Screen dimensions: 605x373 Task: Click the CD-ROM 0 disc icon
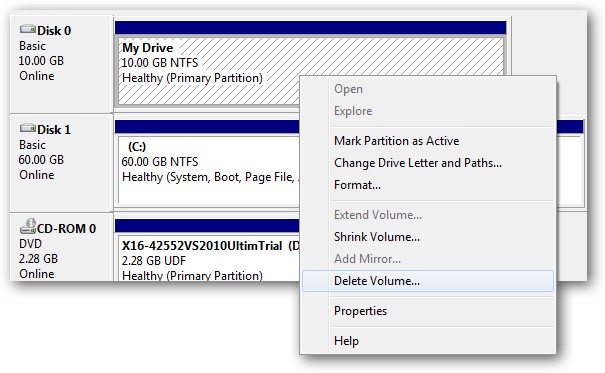pyautogui.click(x=28, y=226)
